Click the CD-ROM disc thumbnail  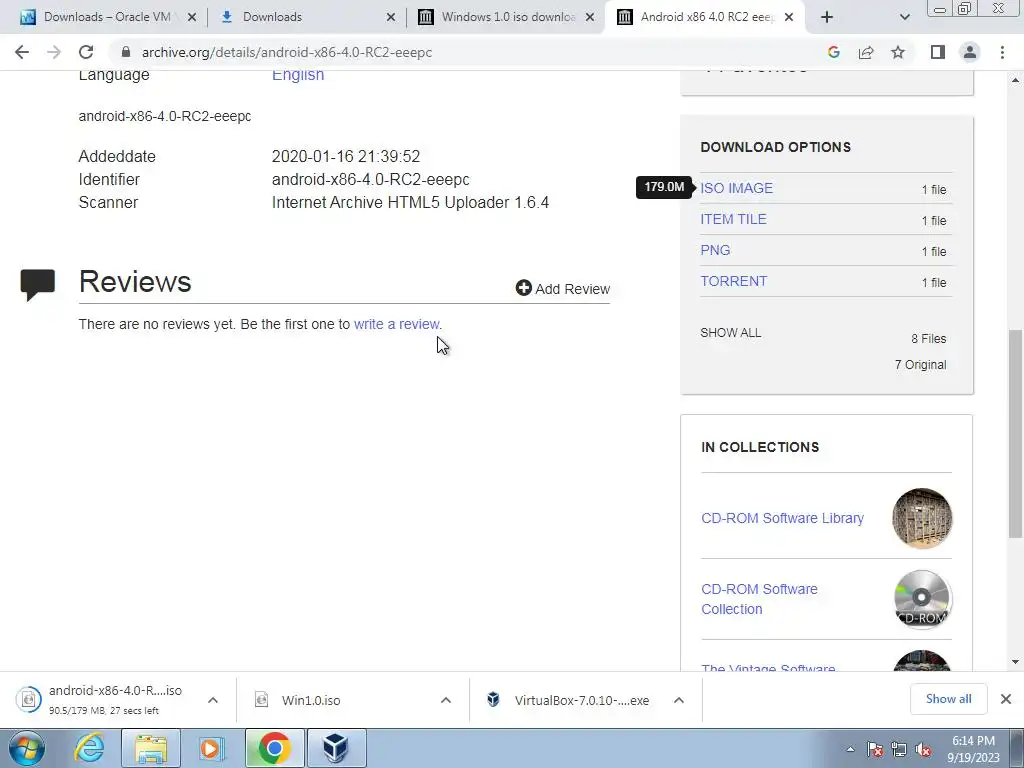coord(921,599)
